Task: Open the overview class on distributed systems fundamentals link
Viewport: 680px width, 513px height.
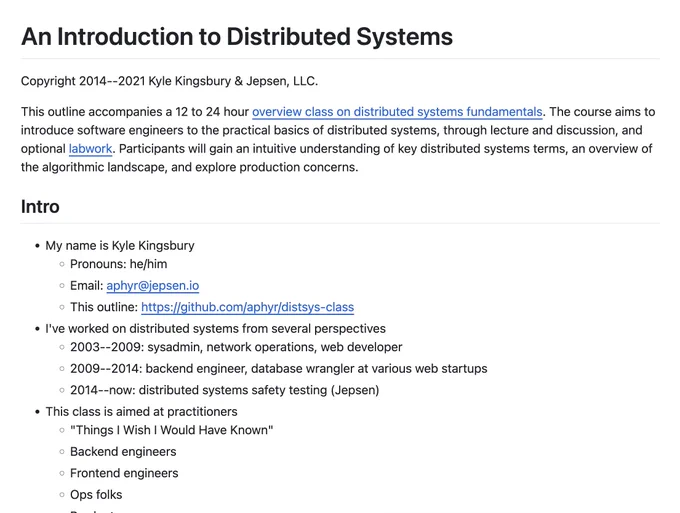Action: (x=397, y=112)
